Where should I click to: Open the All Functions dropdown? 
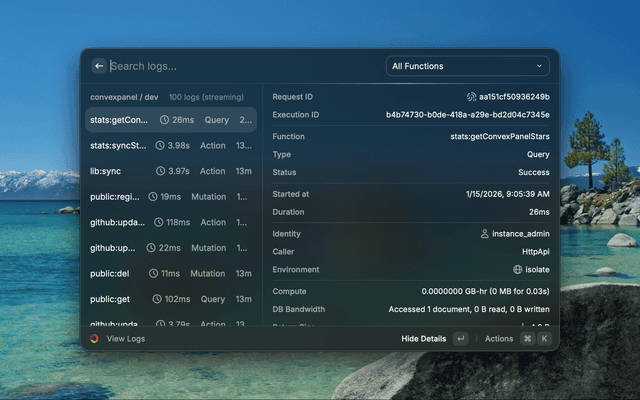click(x=467, y=66)
